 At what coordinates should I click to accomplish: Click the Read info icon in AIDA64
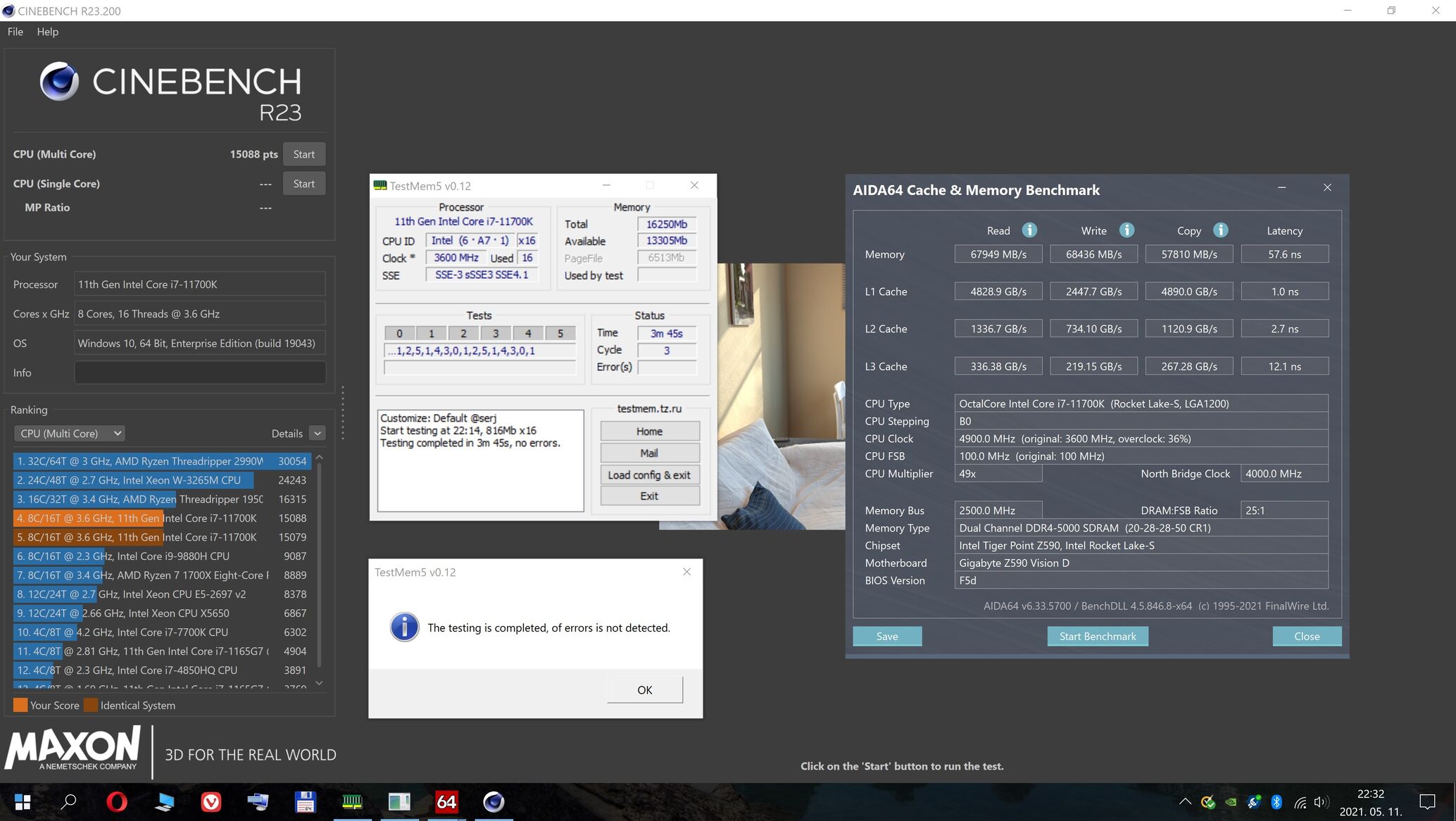[x=1029, y=230]
